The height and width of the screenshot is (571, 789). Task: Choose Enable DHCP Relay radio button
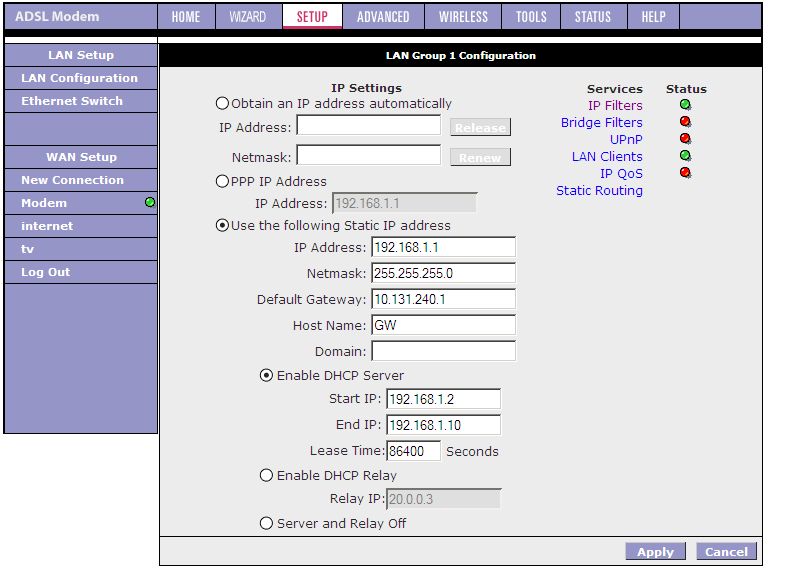[x=266, y=475]
